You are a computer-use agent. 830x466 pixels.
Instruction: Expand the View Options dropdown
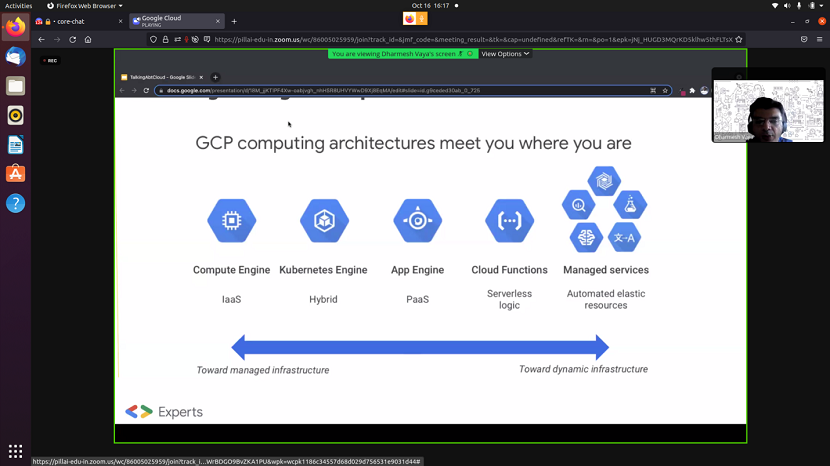(x=505, y=54)
